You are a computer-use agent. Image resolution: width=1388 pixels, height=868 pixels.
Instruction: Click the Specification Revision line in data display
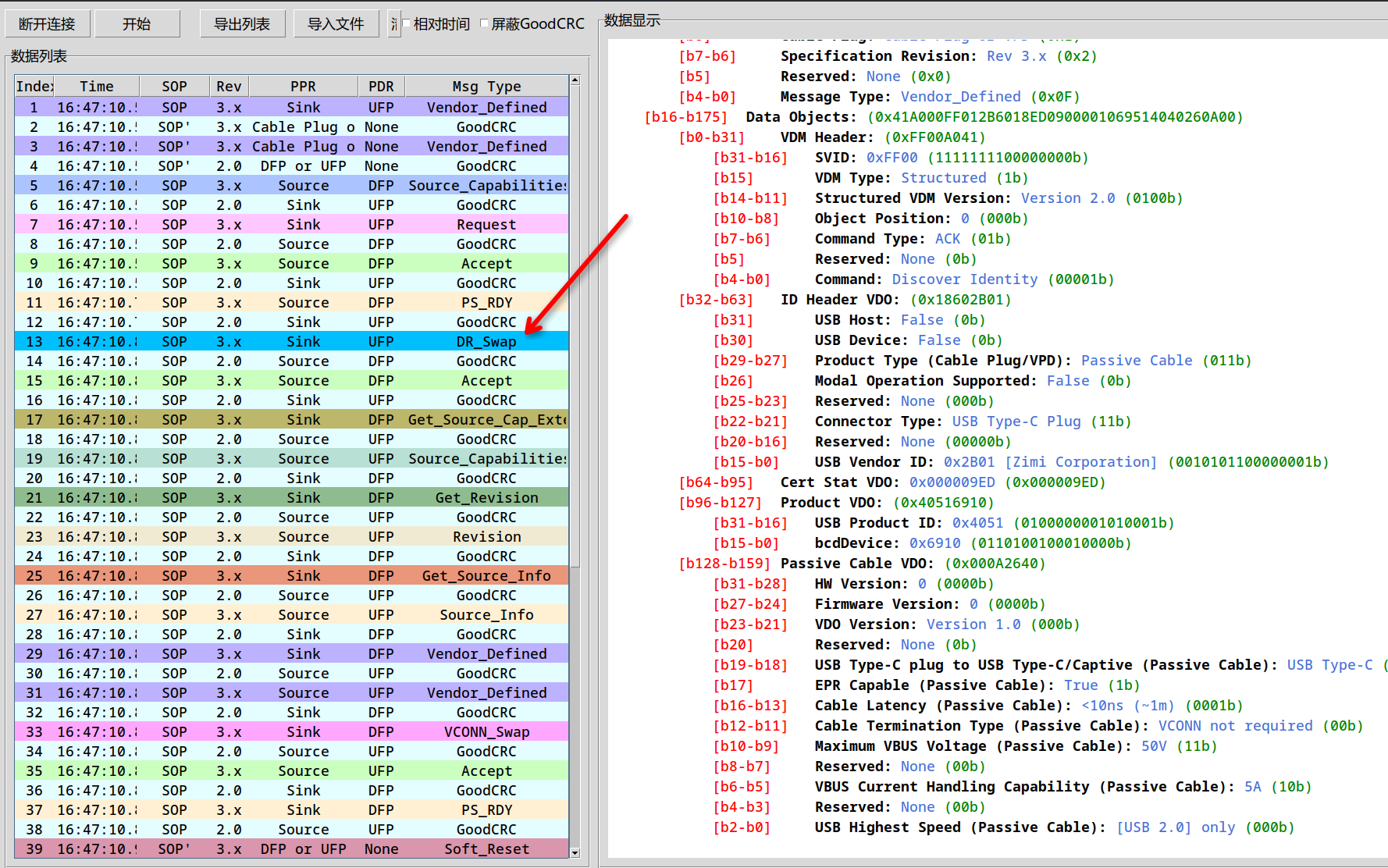888,56
